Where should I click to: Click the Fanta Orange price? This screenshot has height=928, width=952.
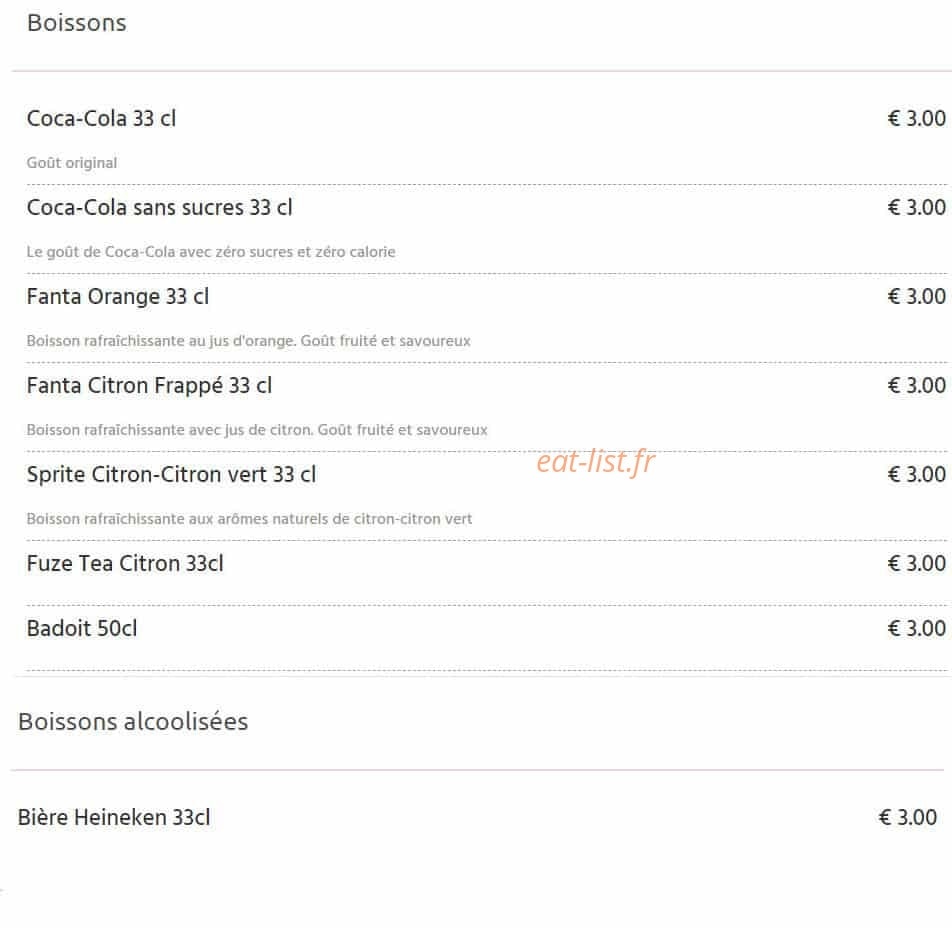[x=916, y=296]
